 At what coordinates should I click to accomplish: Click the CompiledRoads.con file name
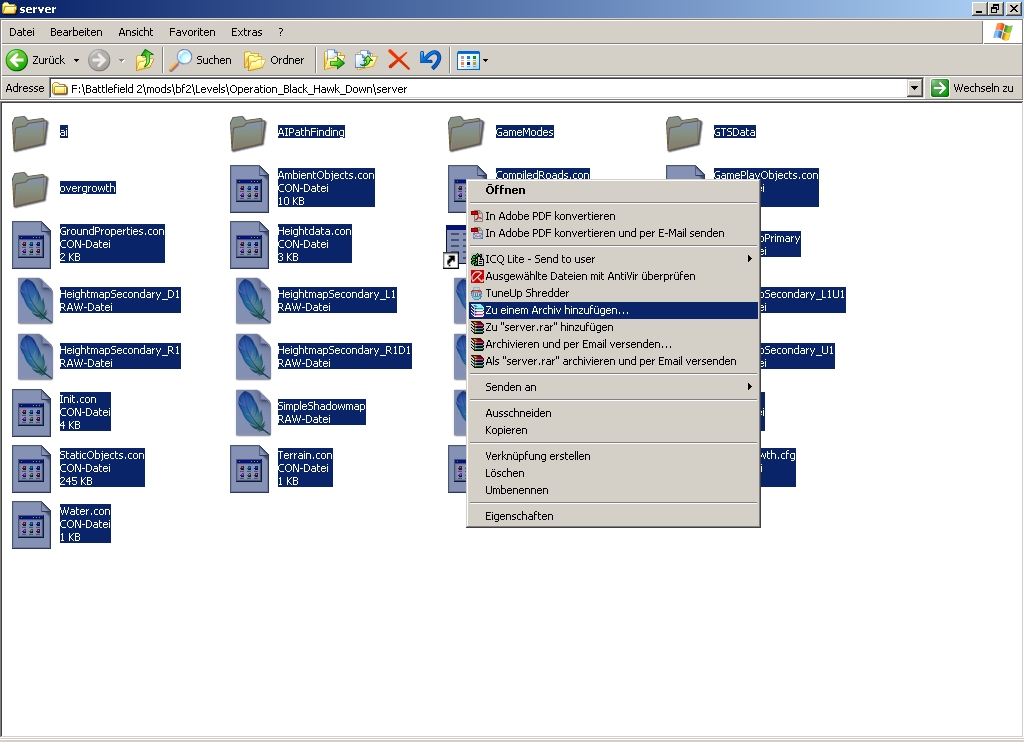pyautogui.click(x=543, y=174)
